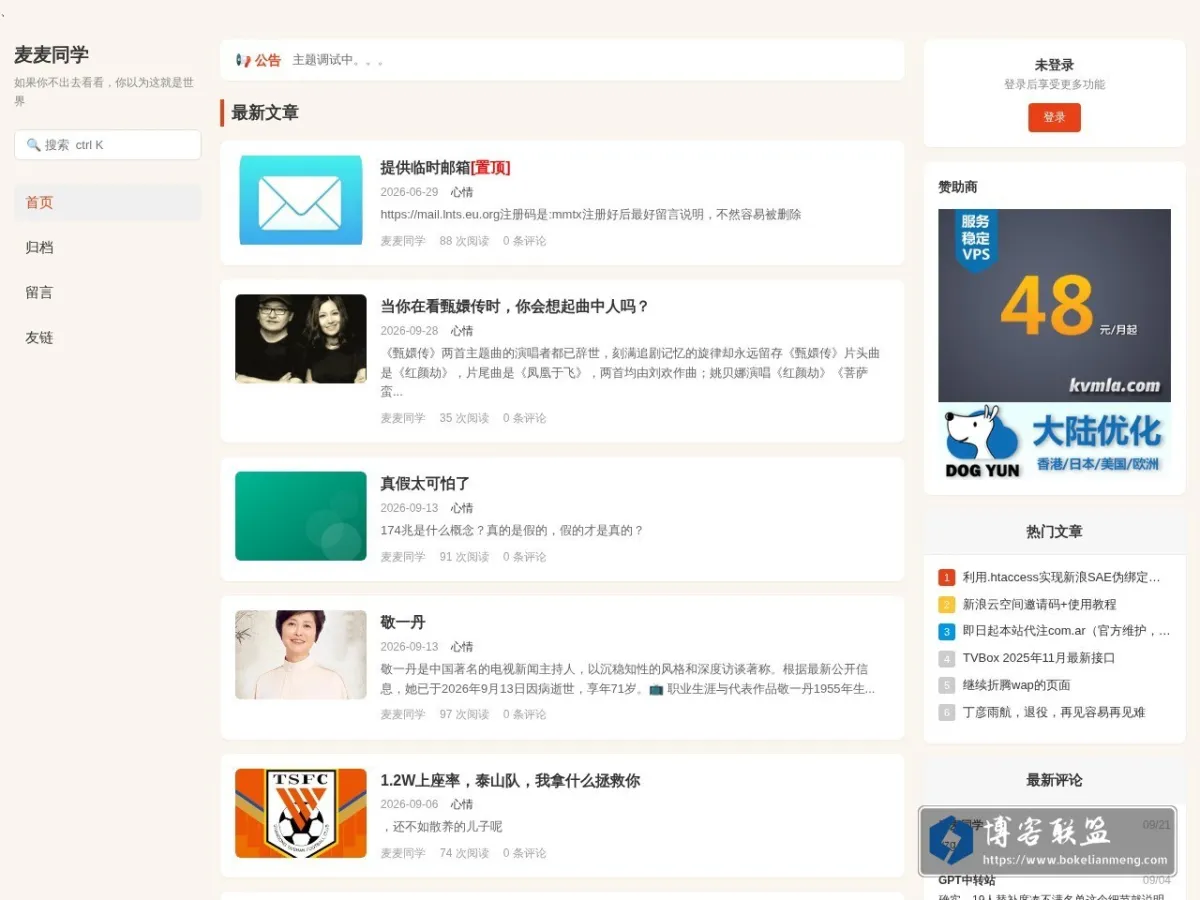
Task: Open 归档 in the sidebar
Action: [108, 247]
